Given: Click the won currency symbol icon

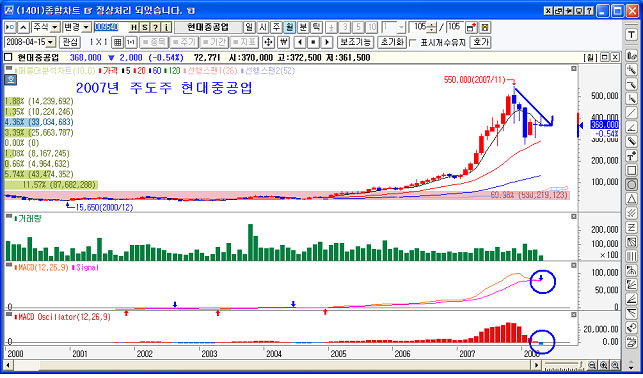Looking at the screenshot, I should point(283,42).
